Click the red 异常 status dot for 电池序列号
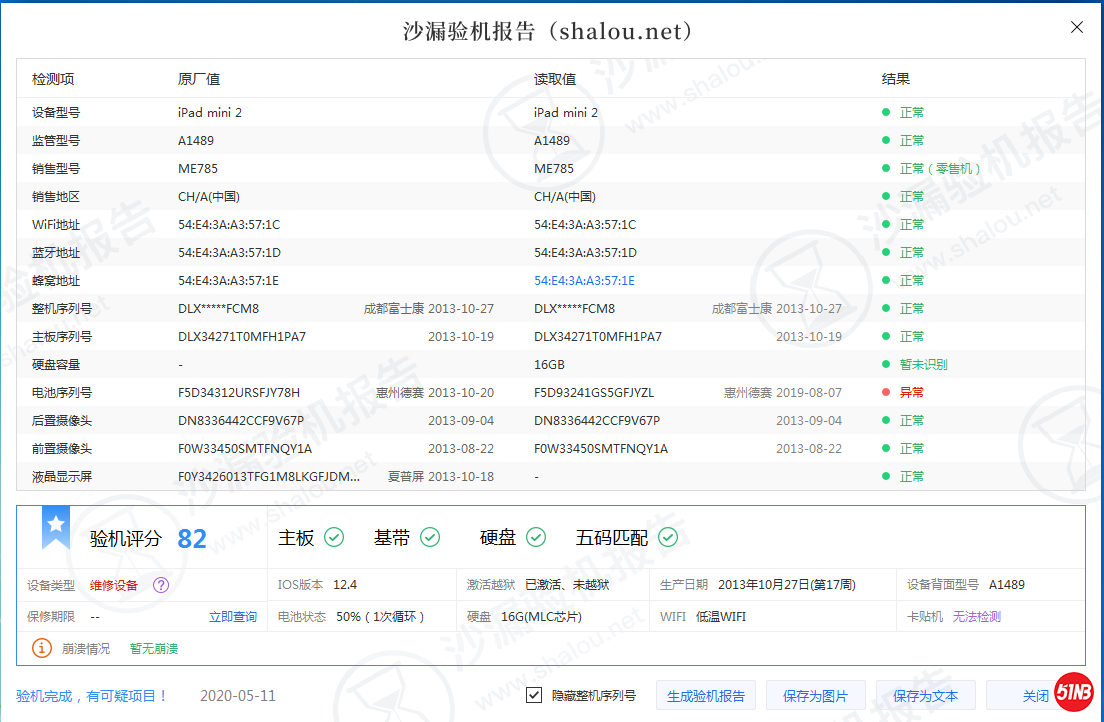 click(x=886, y=393)
